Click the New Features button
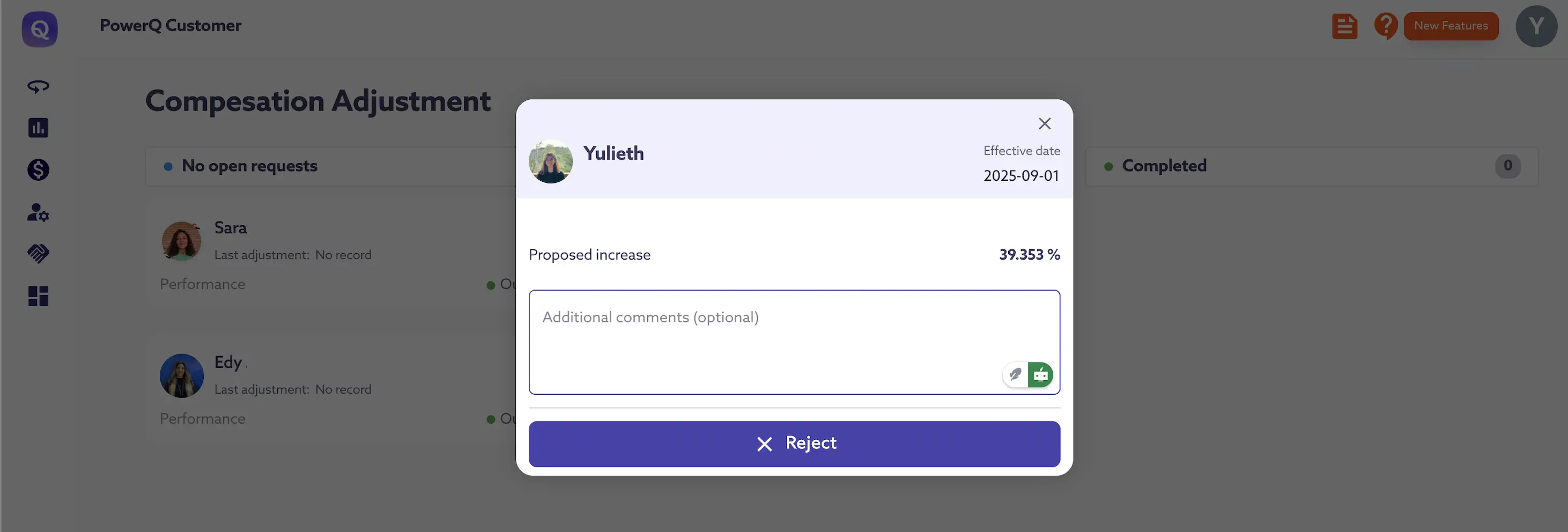The height and width of the screenshot is (532, 1568). [1451, 26]
